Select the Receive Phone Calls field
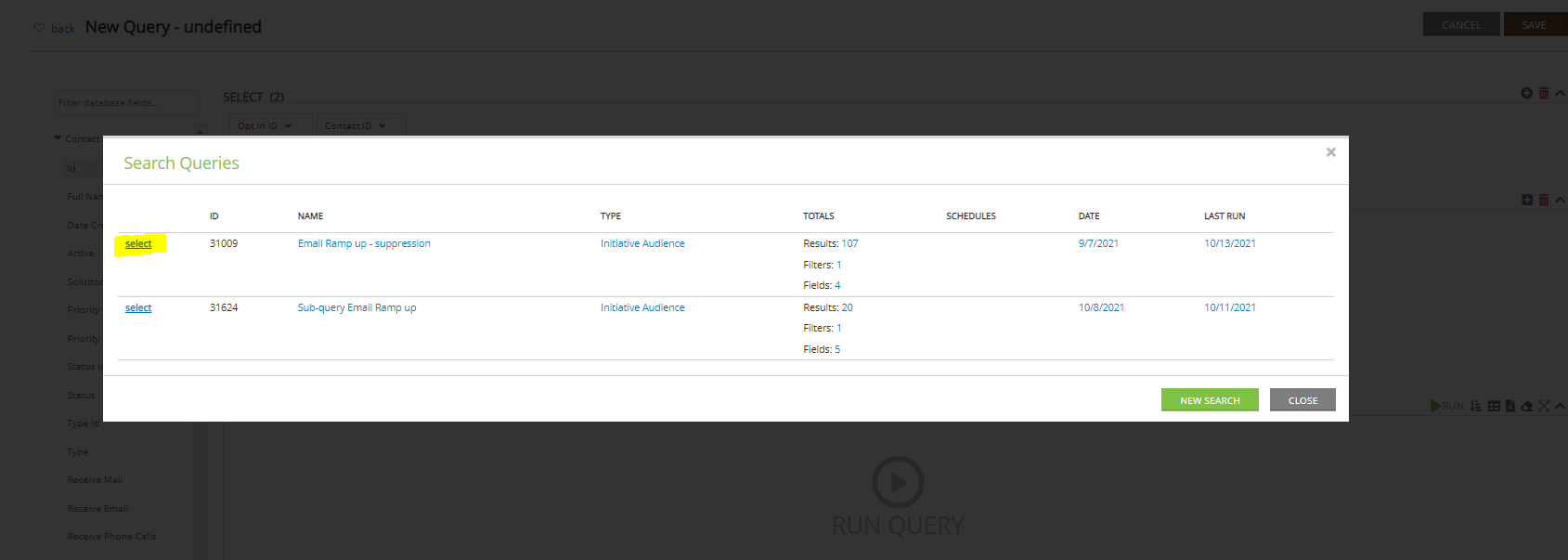The height and width of the screenshot is (560, 1568). pyautogui.click(x=111, y=537)
